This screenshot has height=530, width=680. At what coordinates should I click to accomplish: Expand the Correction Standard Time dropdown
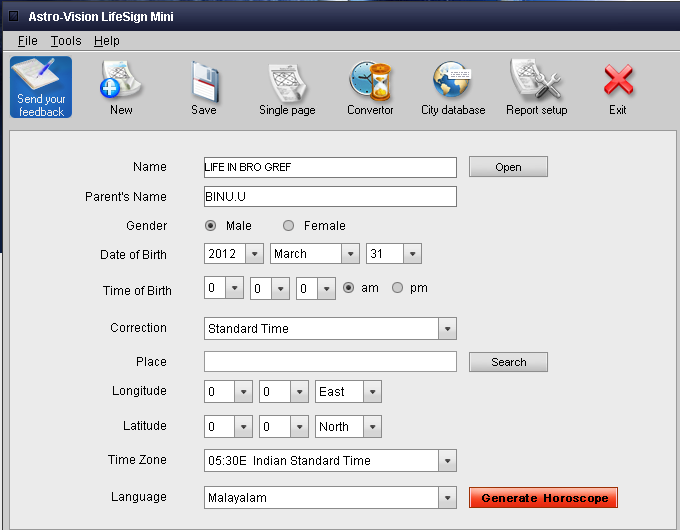tap(447, 328)
